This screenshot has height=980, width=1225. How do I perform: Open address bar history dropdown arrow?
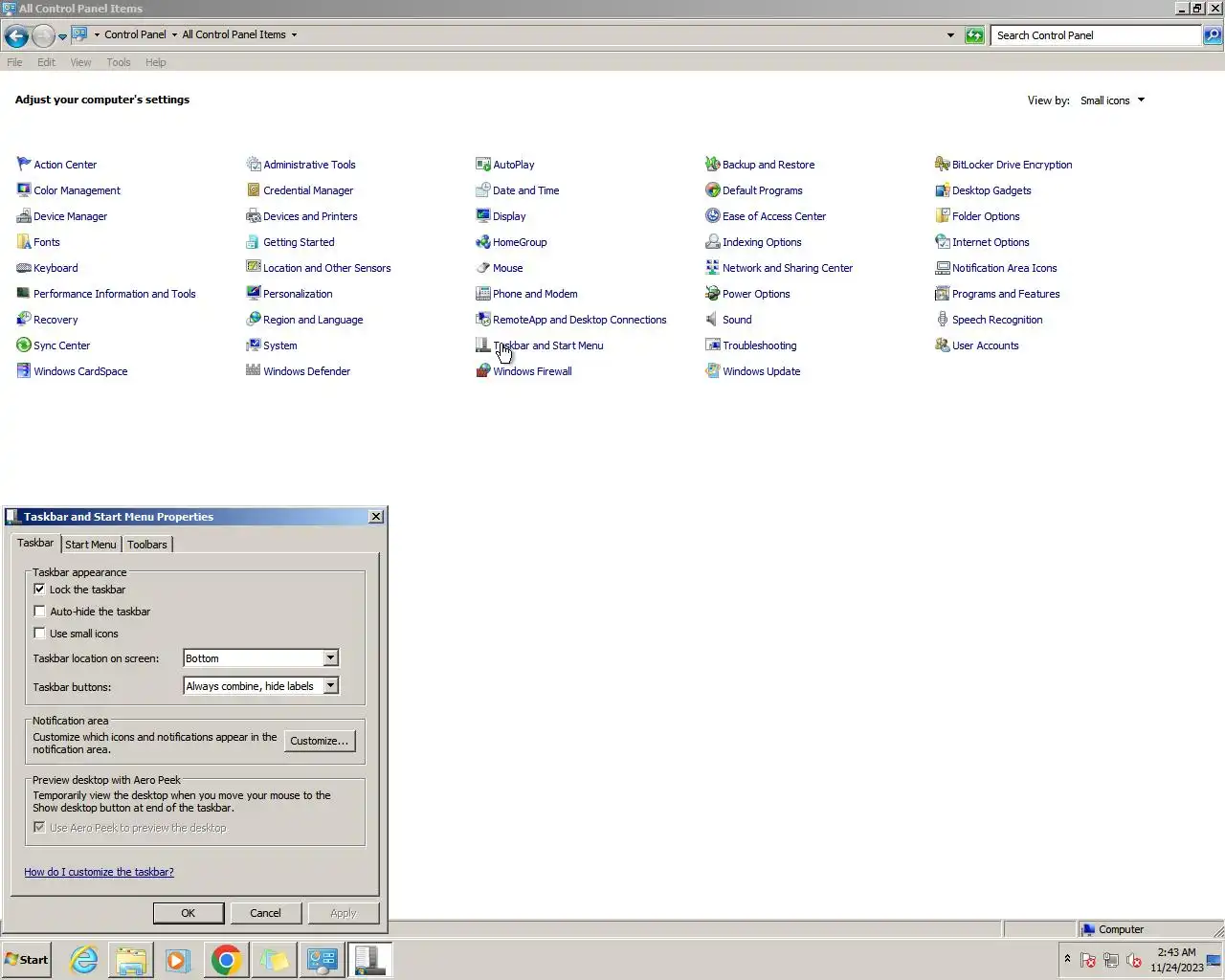point(950,35)
